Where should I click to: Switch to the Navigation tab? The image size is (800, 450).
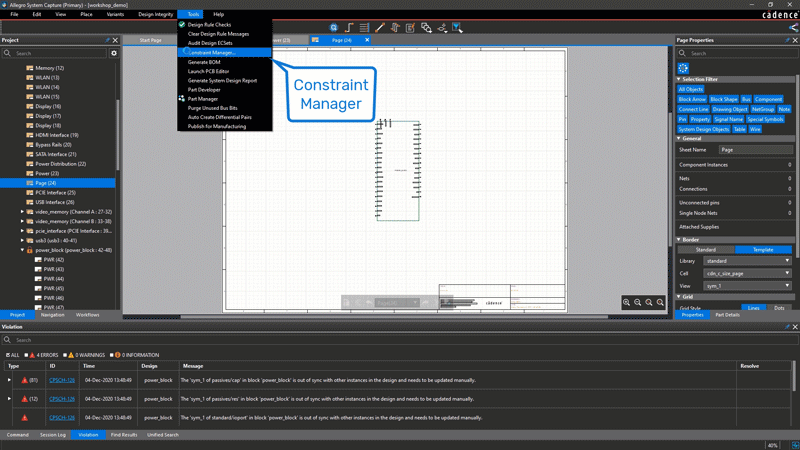[53, 315]
